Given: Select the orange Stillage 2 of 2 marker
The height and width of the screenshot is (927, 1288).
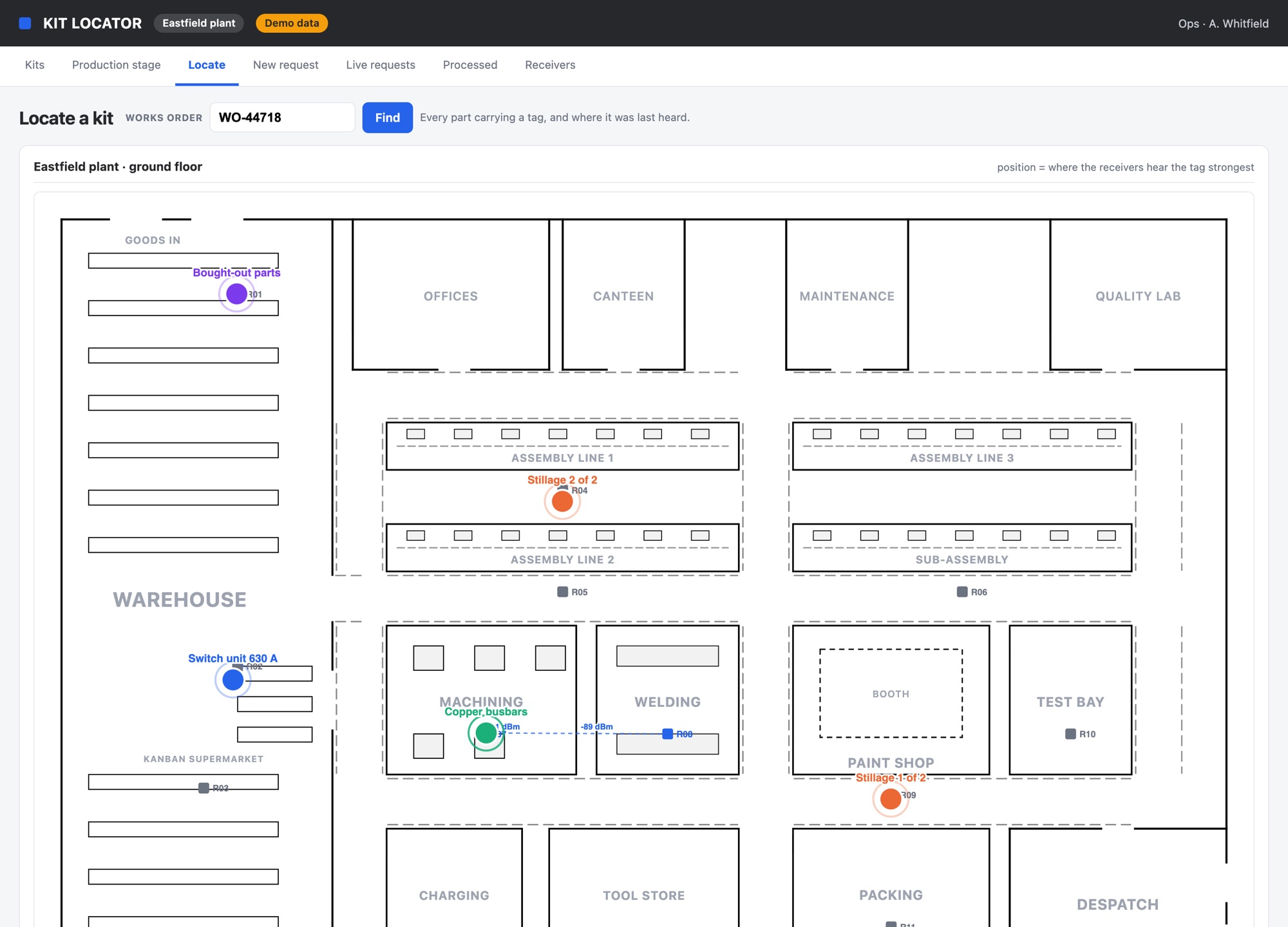Looking at the screenshot, I should pos(562,501).
